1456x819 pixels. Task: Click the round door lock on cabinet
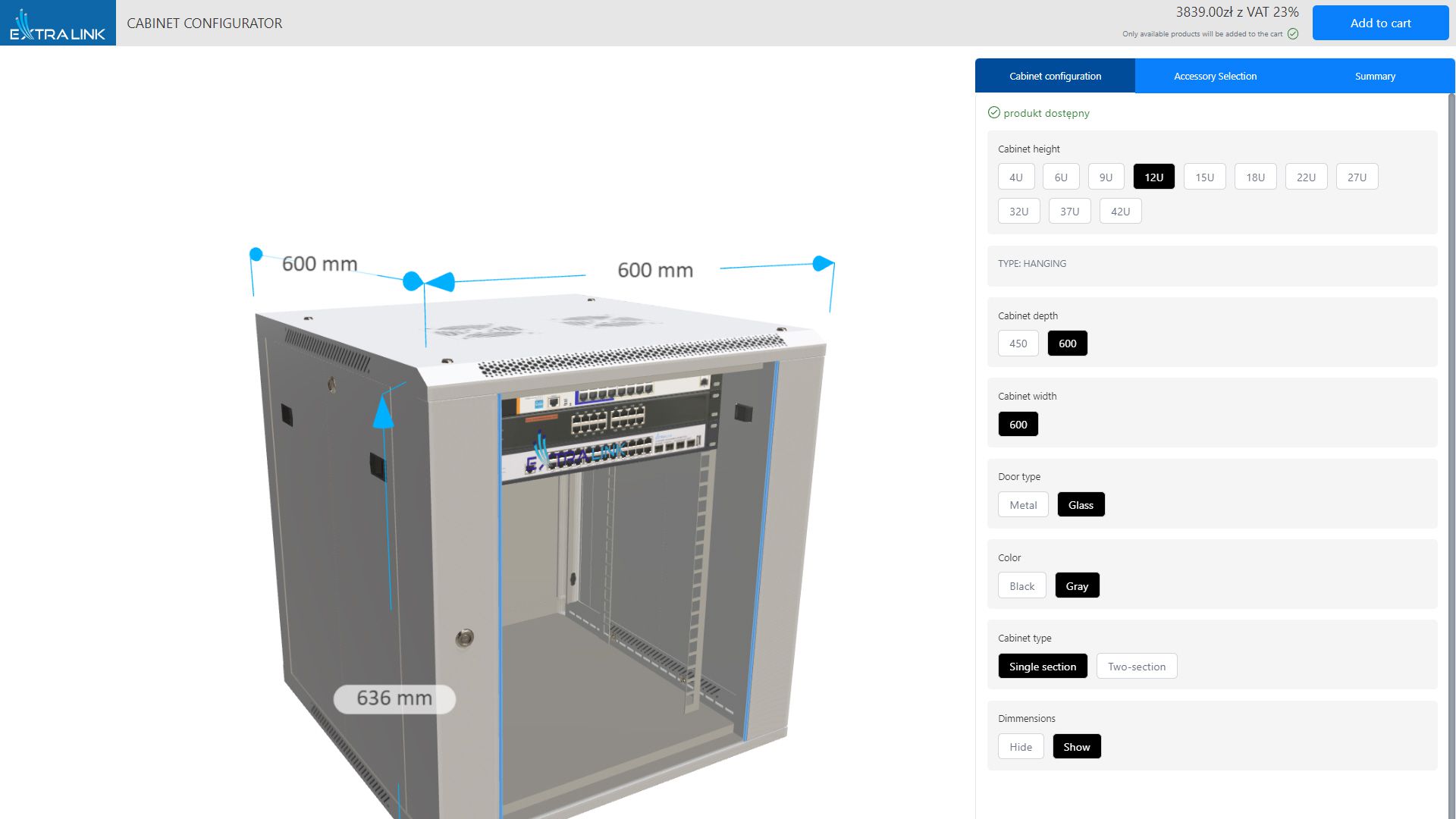click(x=465, y=638)
